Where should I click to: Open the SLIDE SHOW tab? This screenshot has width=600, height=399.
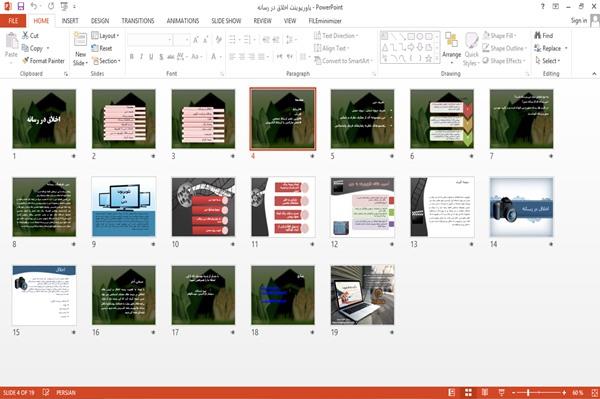(x=226, y=21)
